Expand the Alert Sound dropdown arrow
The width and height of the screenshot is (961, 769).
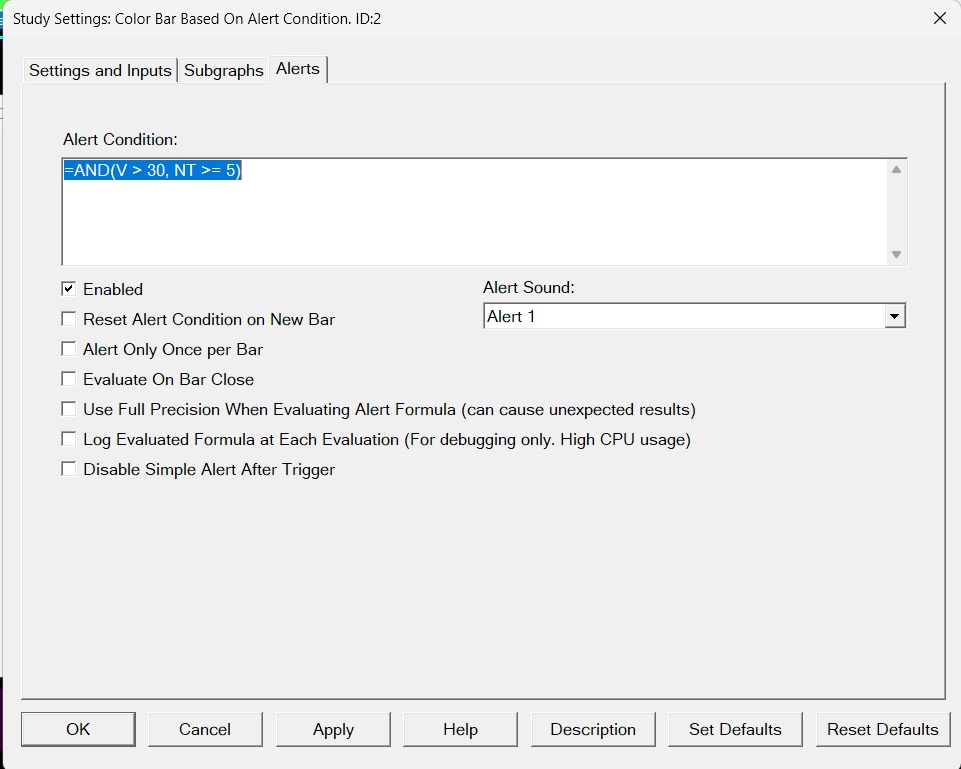point(894,317)
